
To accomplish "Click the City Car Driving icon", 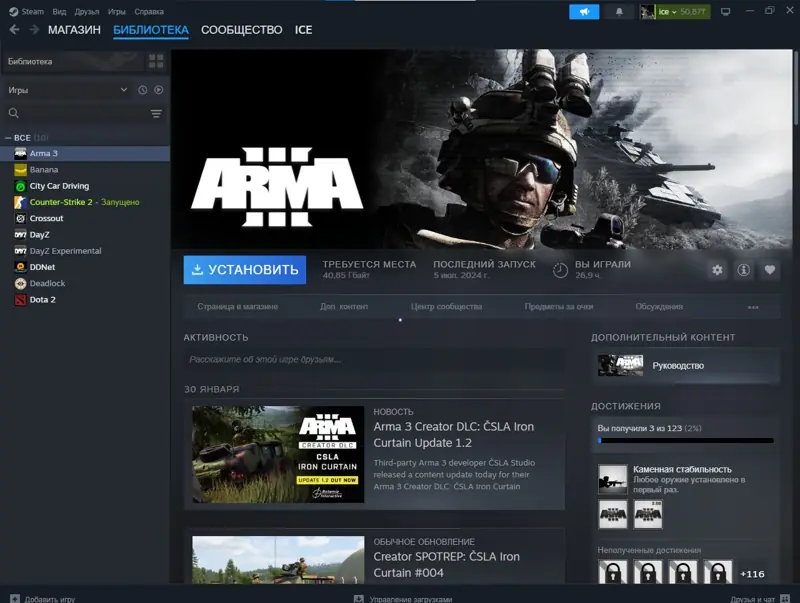I will [x=20, y=186].
